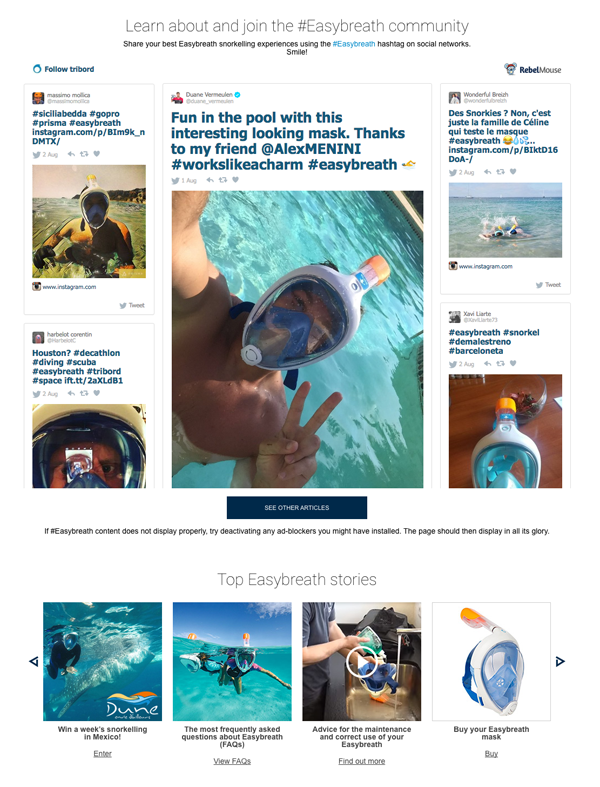This screenshot has height=787, width=600.
Task: Open the Find out more link
Action: [362, 761]
